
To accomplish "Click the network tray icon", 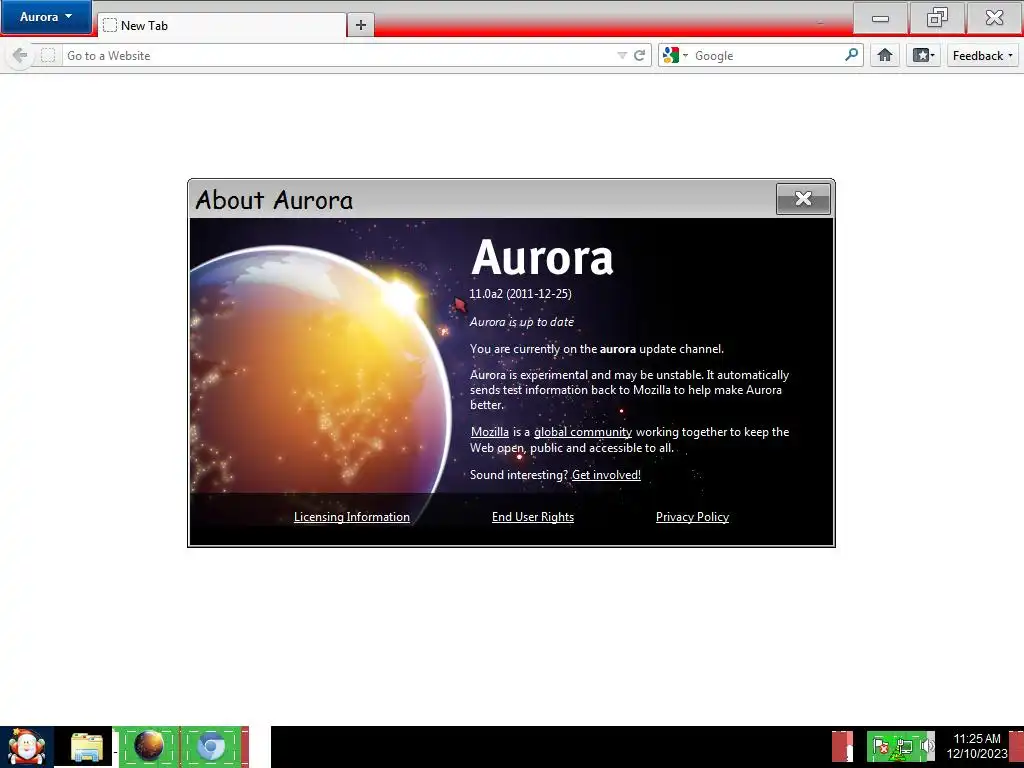I will pyautogui.click(x=904, y=746).
